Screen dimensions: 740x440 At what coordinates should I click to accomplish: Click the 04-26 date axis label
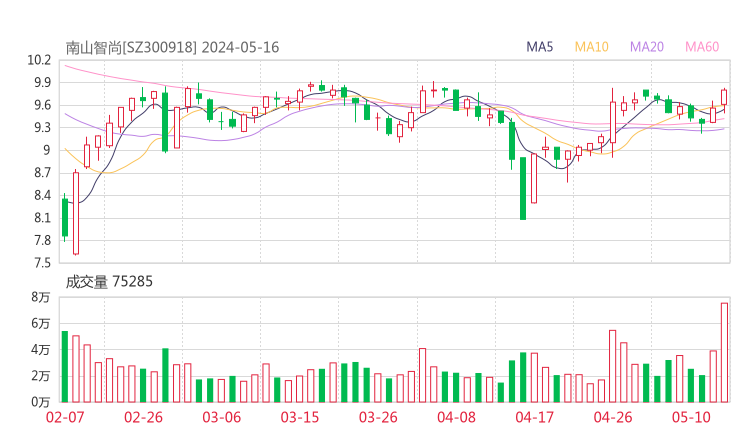point(613,417)
